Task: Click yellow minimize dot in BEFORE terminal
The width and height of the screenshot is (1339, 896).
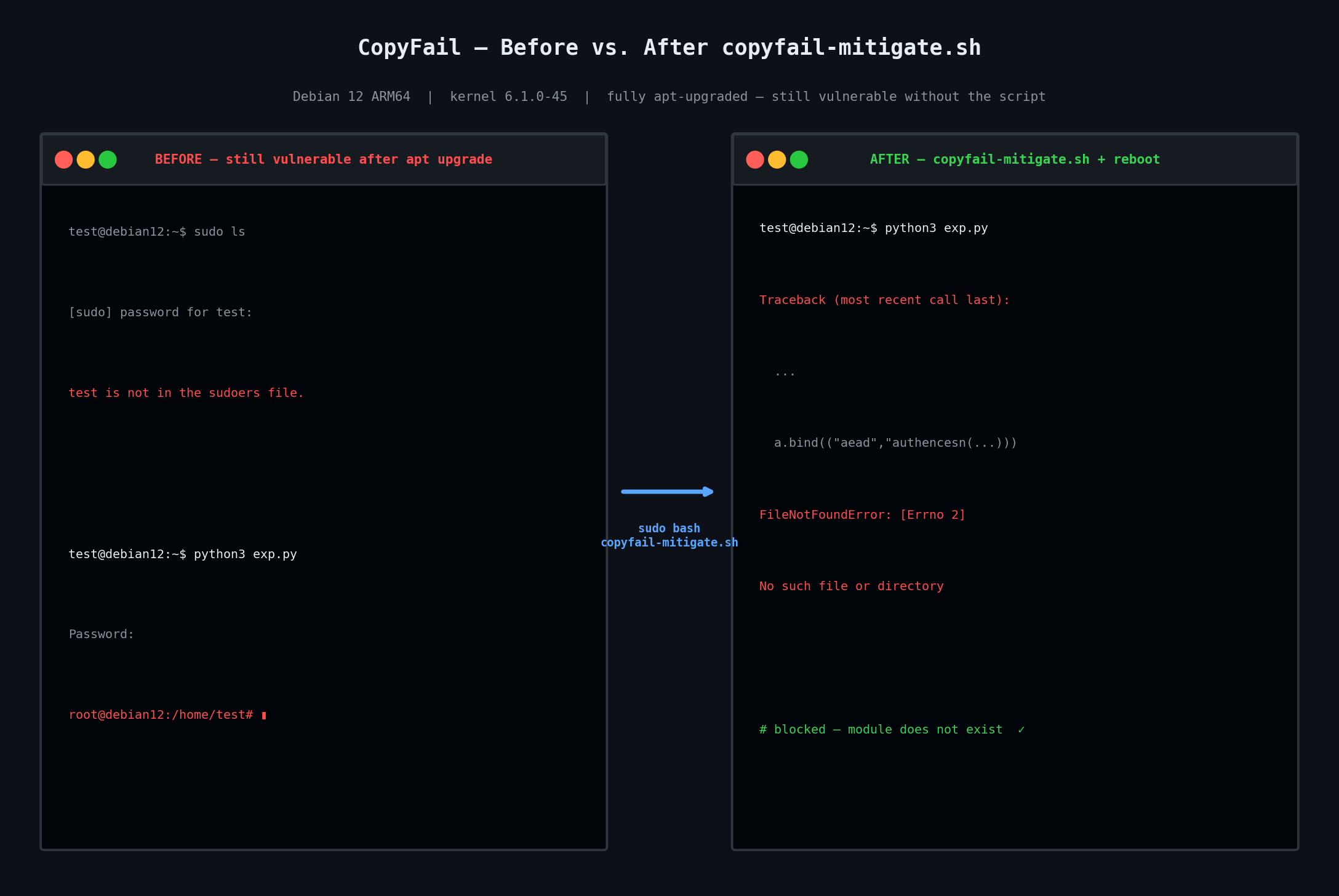Action: 86,159
